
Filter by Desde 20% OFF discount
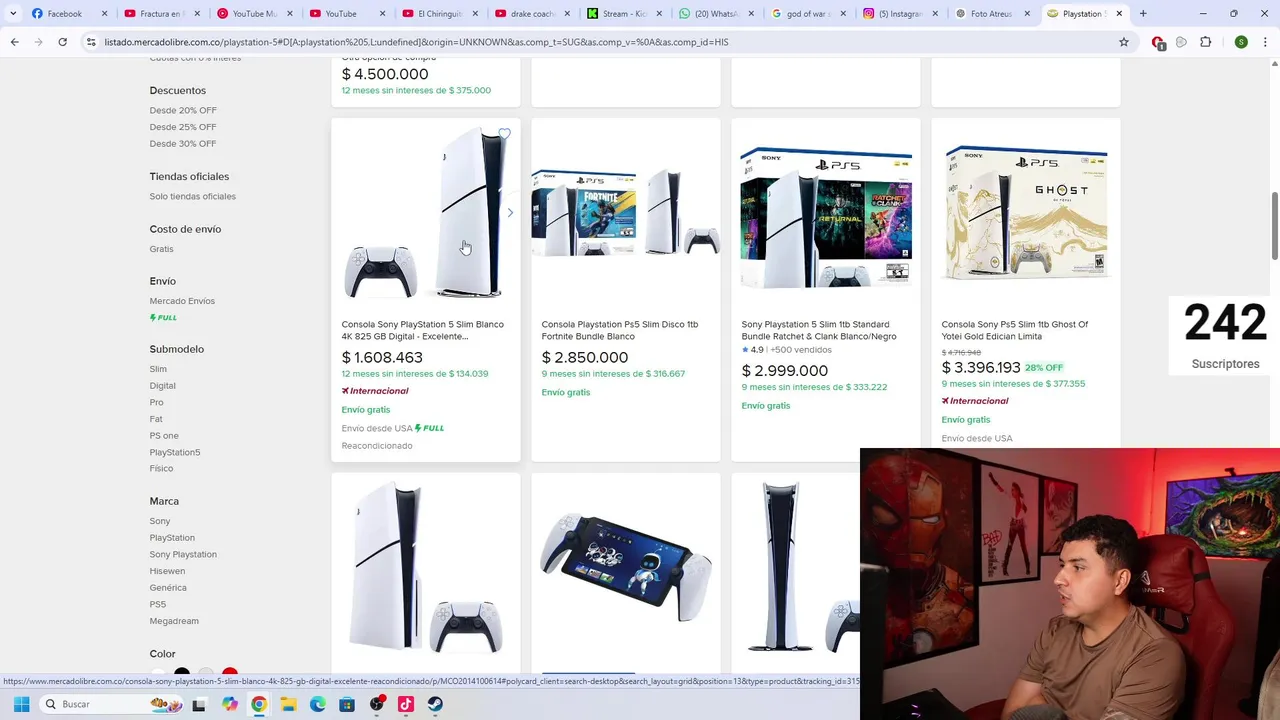[183, 110]
